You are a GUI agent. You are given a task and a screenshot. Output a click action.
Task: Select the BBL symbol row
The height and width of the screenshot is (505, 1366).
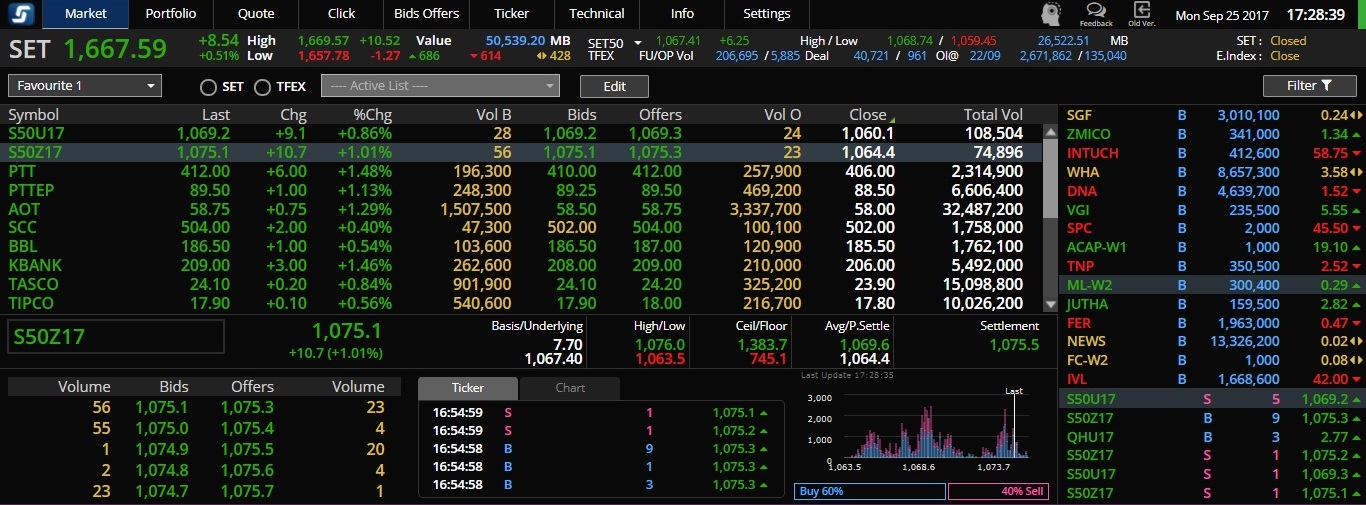(x=521, y=246)
